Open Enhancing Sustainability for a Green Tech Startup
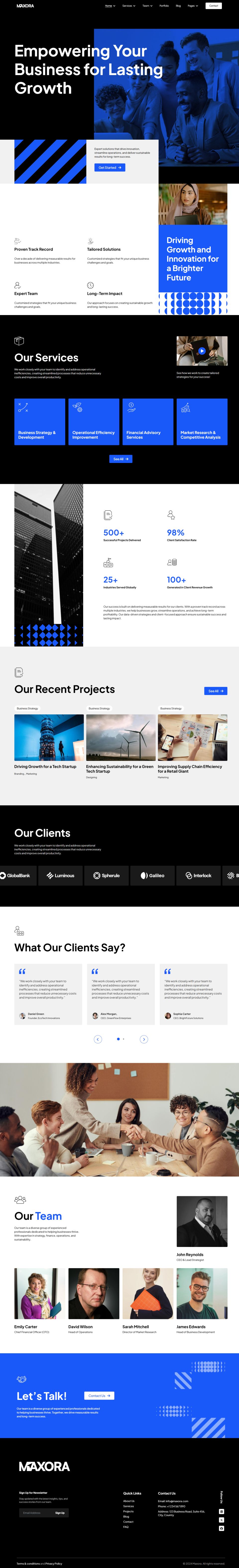The height and width of the screenshot is (1568, 239). 120,769
